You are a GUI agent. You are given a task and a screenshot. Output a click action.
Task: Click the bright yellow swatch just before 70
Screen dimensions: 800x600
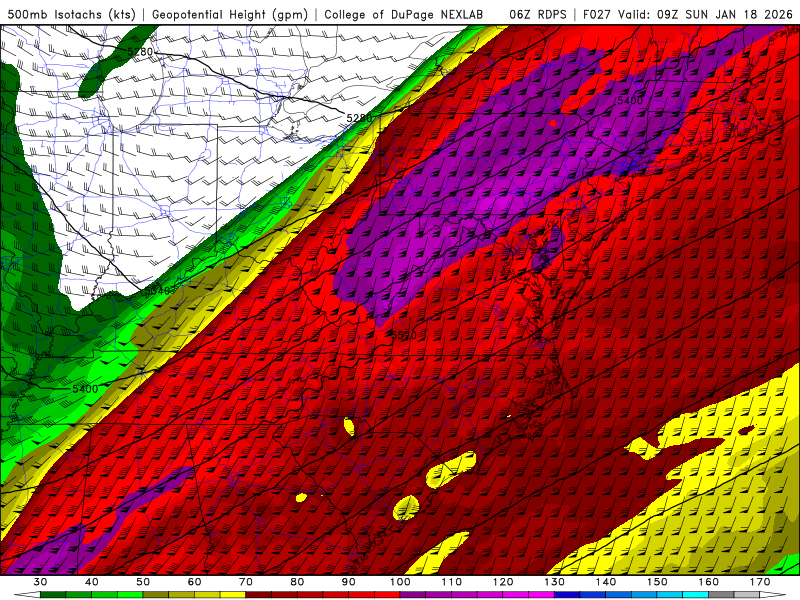[x=233, y=595]
